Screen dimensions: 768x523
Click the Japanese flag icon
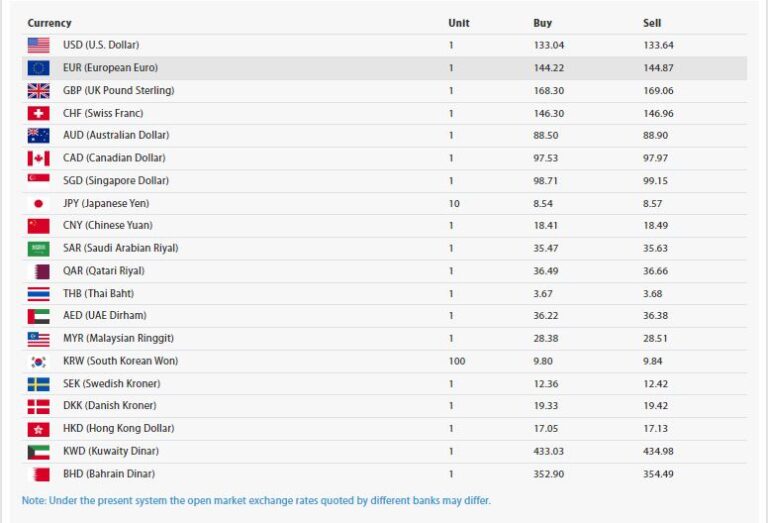(38, 203)
